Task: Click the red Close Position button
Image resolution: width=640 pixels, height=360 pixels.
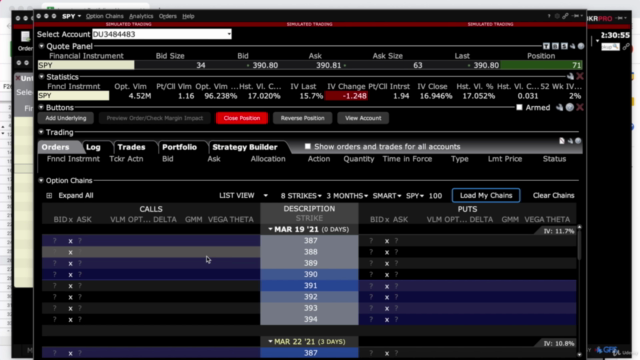Action: coord(242,118)
